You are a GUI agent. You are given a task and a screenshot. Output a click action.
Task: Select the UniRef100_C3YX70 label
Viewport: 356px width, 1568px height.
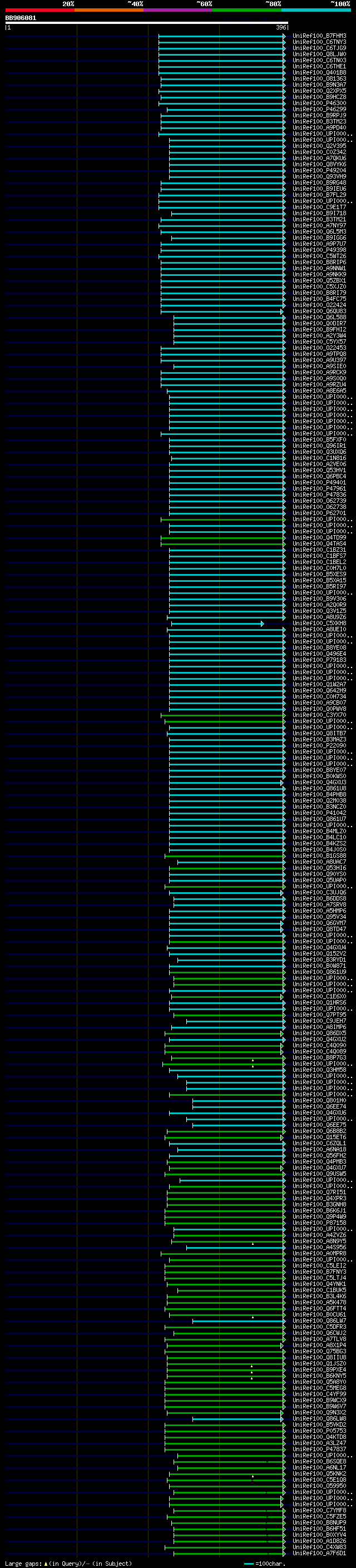(x=319, y=715)
